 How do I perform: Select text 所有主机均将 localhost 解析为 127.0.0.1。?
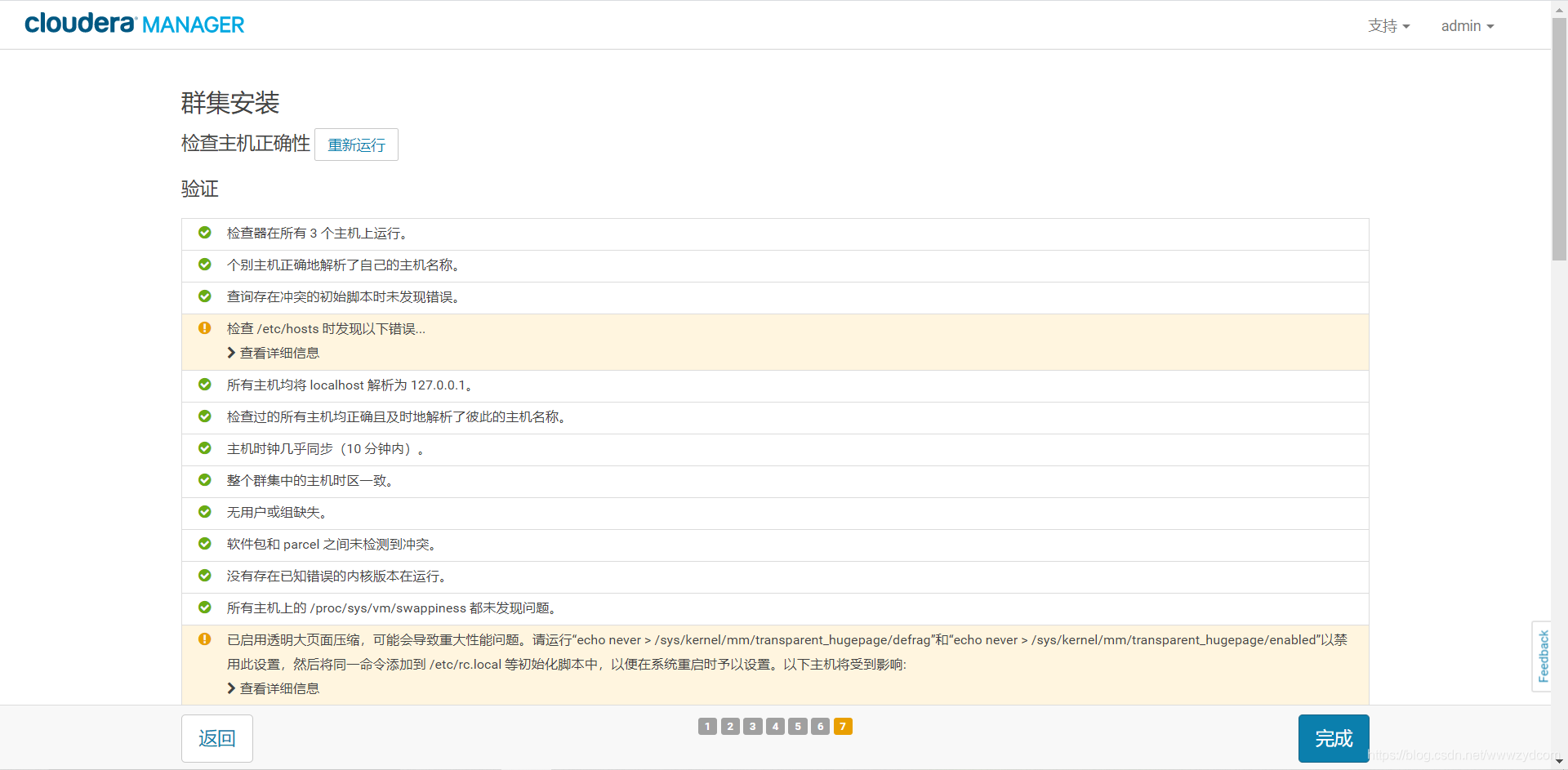350,385
